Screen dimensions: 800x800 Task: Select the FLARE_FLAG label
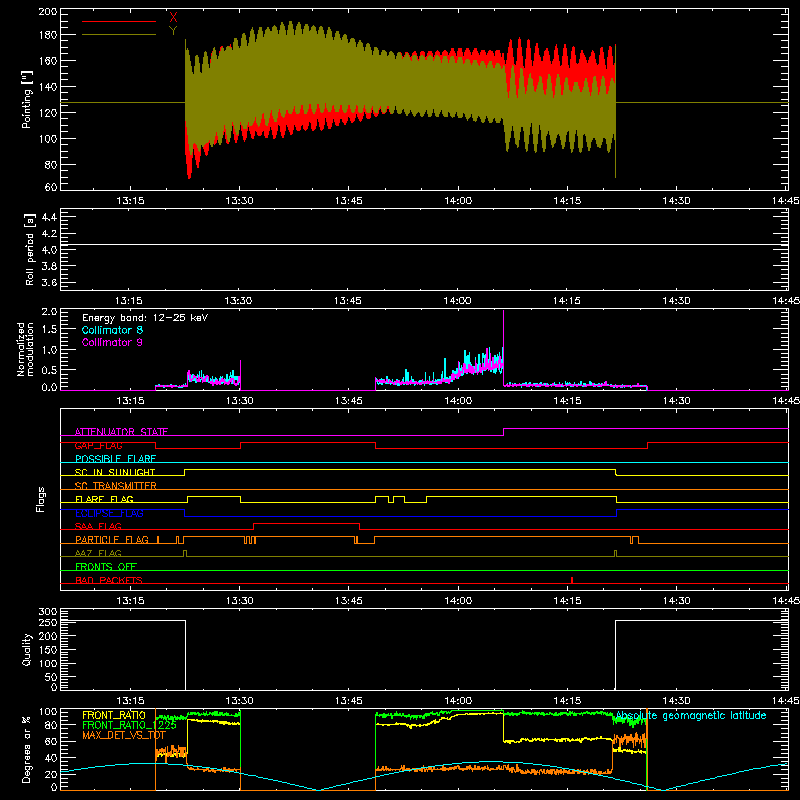tap(104, 499)
